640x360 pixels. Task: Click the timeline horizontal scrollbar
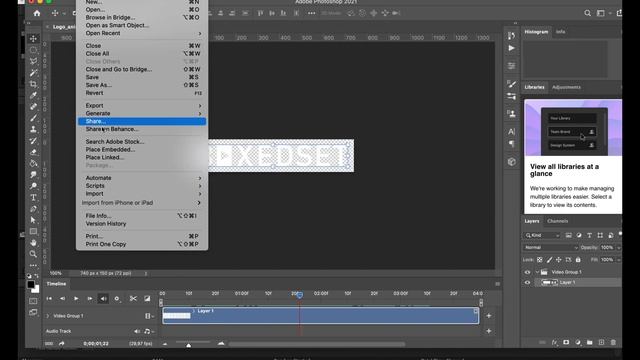318,344
